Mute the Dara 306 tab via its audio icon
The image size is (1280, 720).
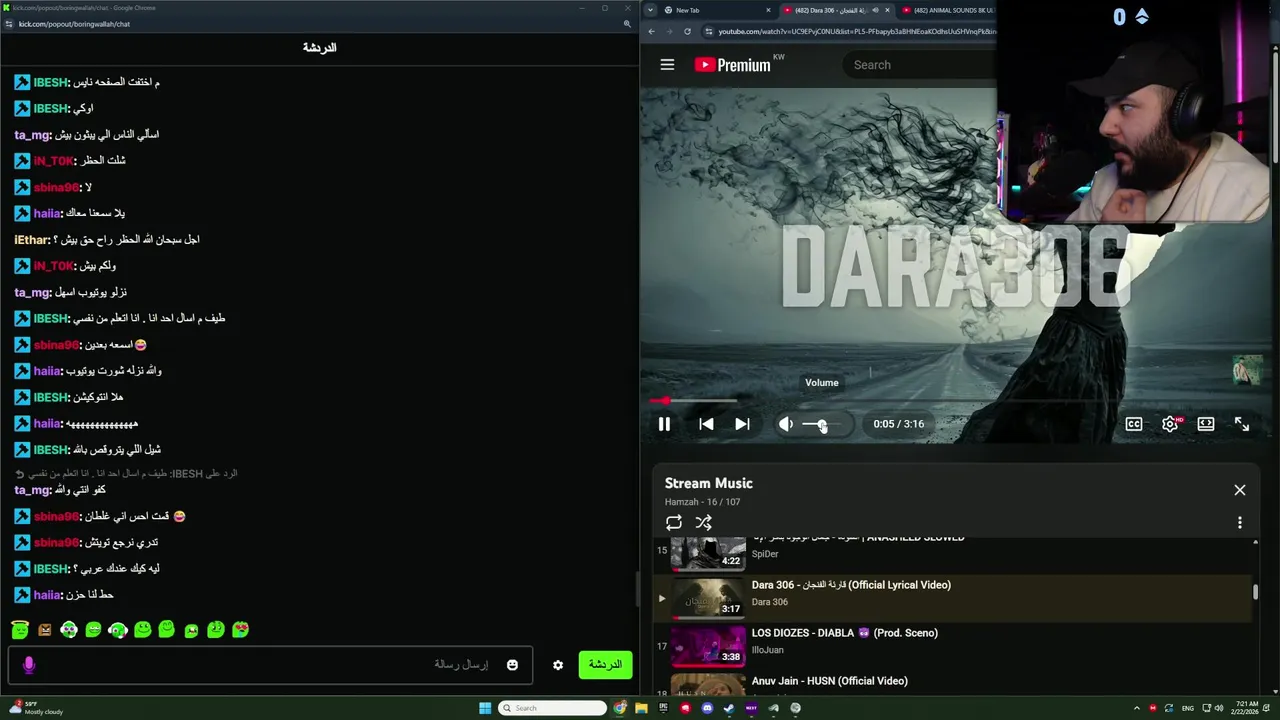pos(875,10)
